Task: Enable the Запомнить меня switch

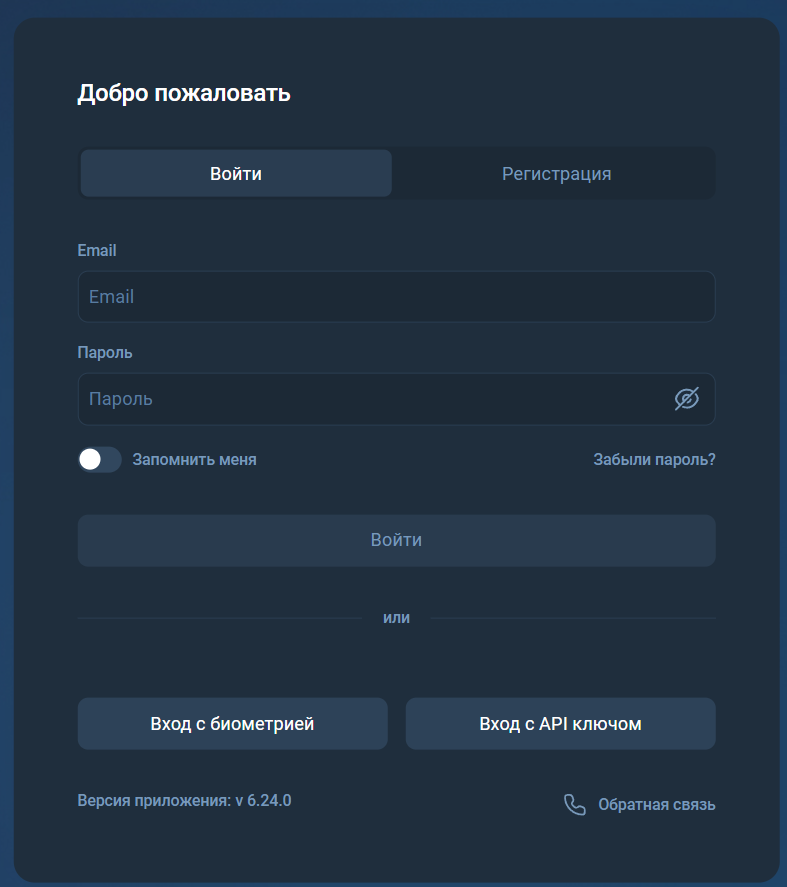Action: 100,459
